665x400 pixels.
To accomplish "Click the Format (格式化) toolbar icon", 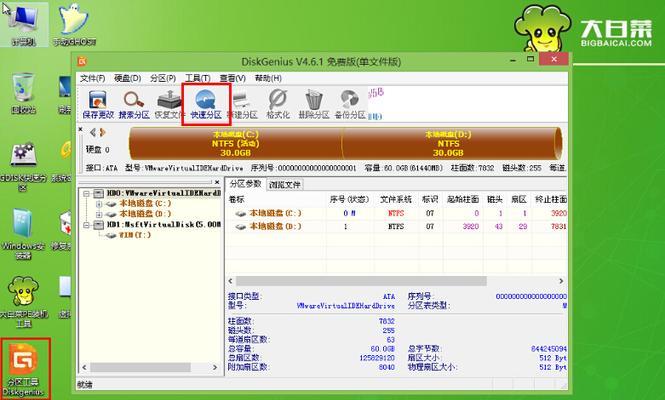I will 278,104.
